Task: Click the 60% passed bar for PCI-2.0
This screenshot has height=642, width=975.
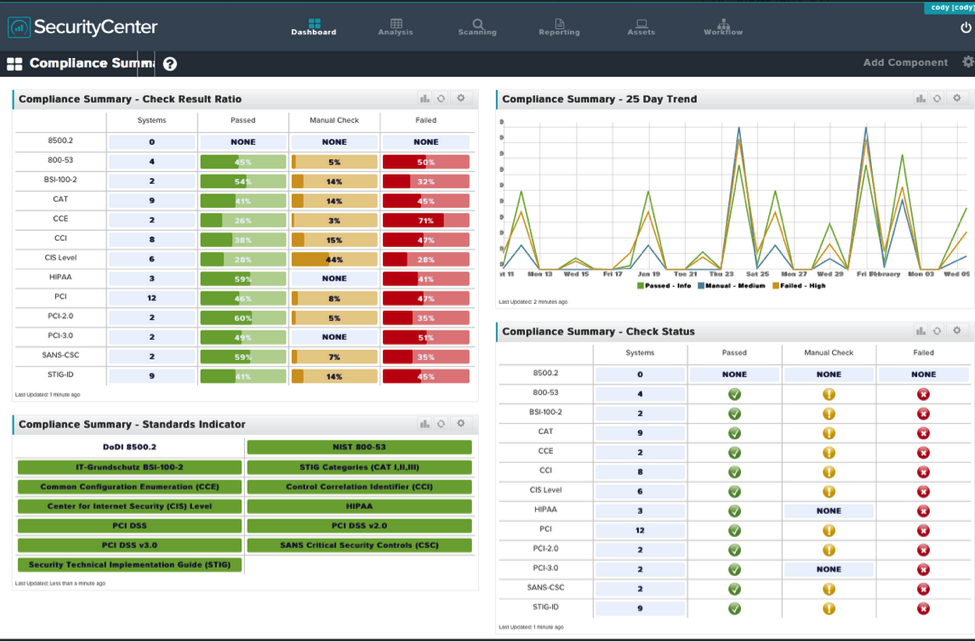Action: click(243, 318)
